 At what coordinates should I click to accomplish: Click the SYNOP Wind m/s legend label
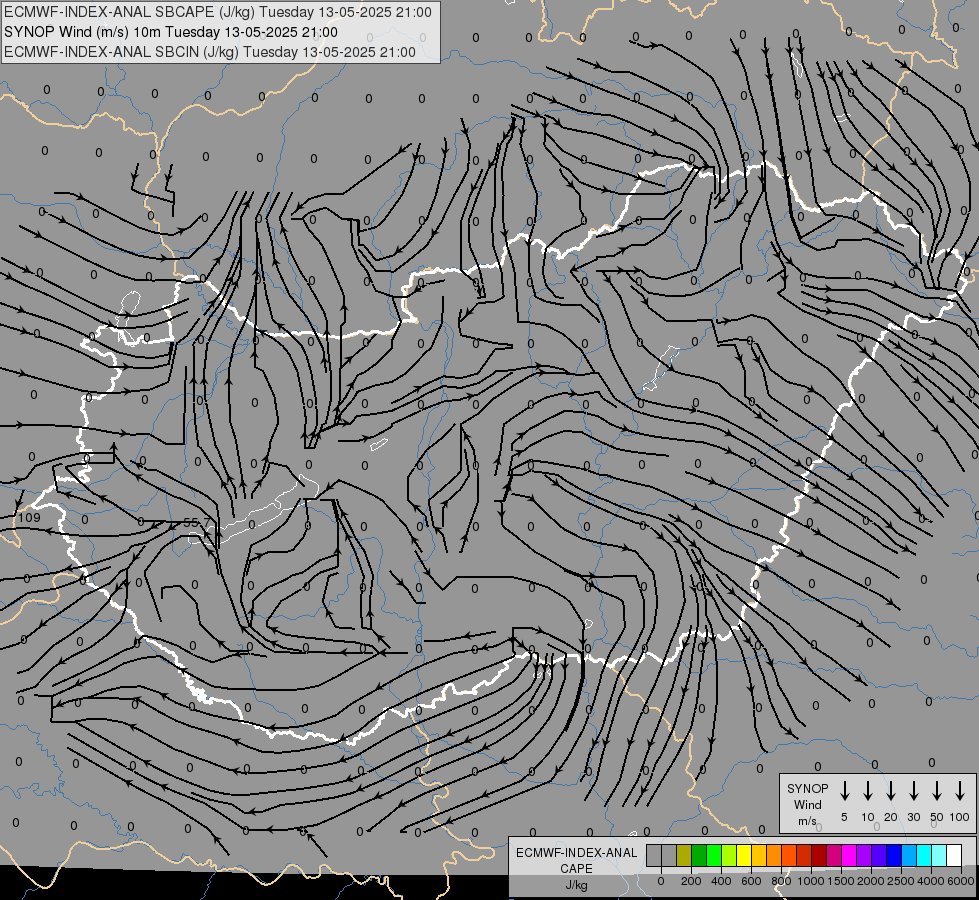point(807,804)
